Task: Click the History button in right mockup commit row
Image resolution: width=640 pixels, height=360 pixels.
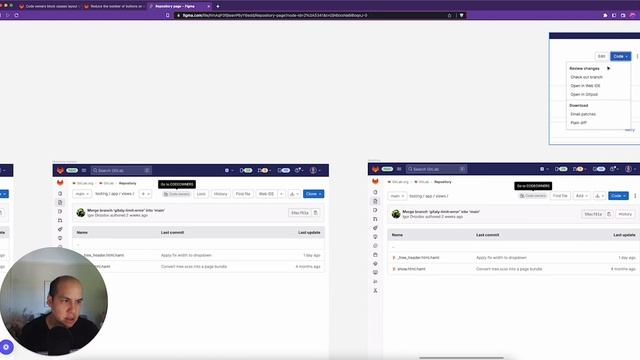Action: (x=625, y=214)
